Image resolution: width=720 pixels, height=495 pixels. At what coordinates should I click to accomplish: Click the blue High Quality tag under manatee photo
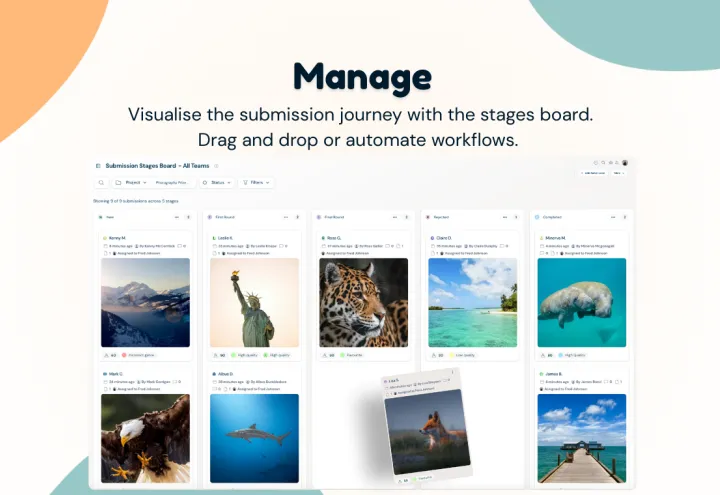pos(572,355)
